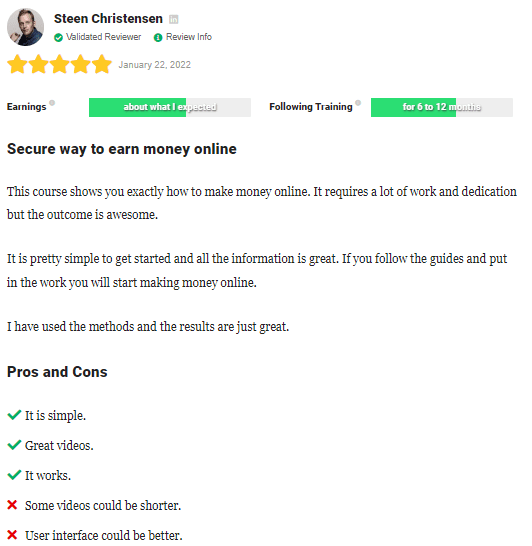The image size is (532, 546).
Task: Click the green checkmark beside It is simple
Action: tap(14, 415)
